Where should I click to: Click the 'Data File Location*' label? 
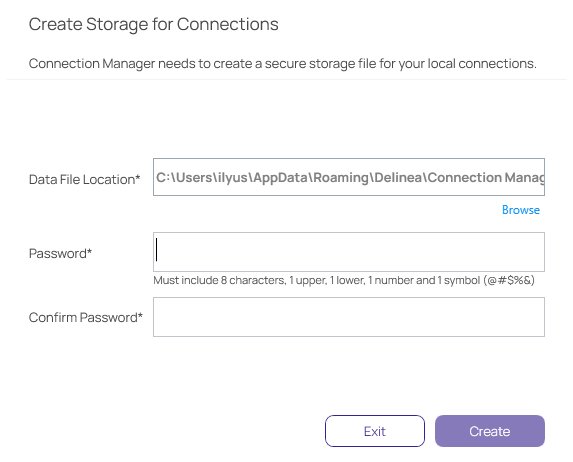[x=84, y=179]
